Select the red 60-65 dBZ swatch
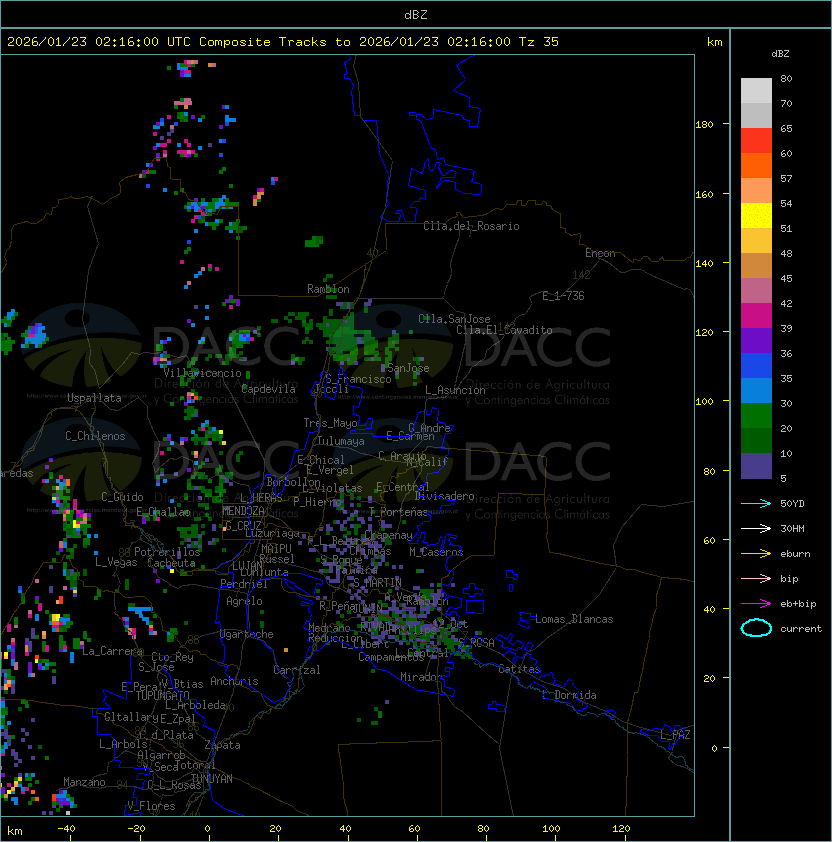Viewport: 832px width, 842px height. coord(756,141)
